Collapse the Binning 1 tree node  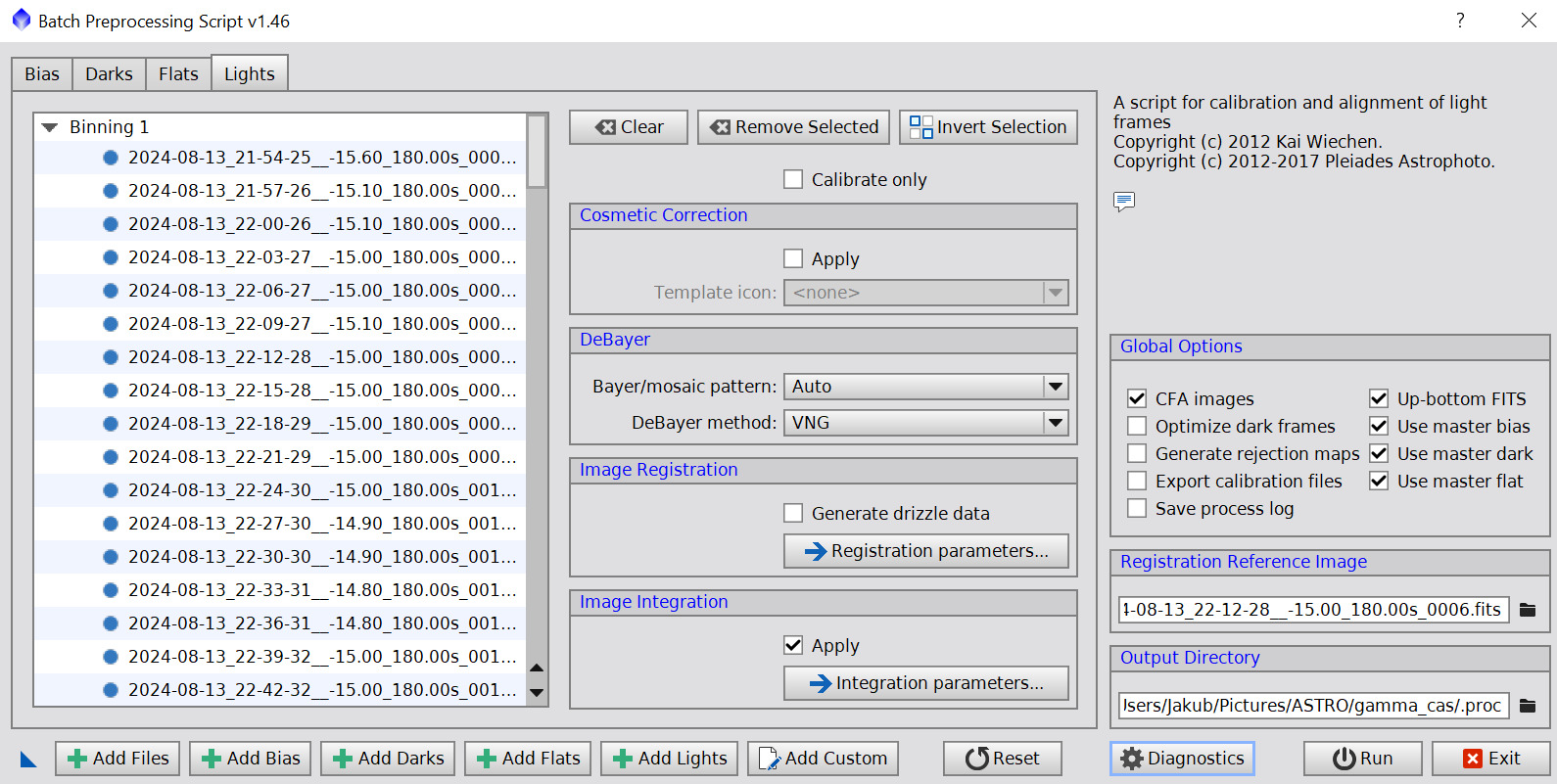point(50,127)
